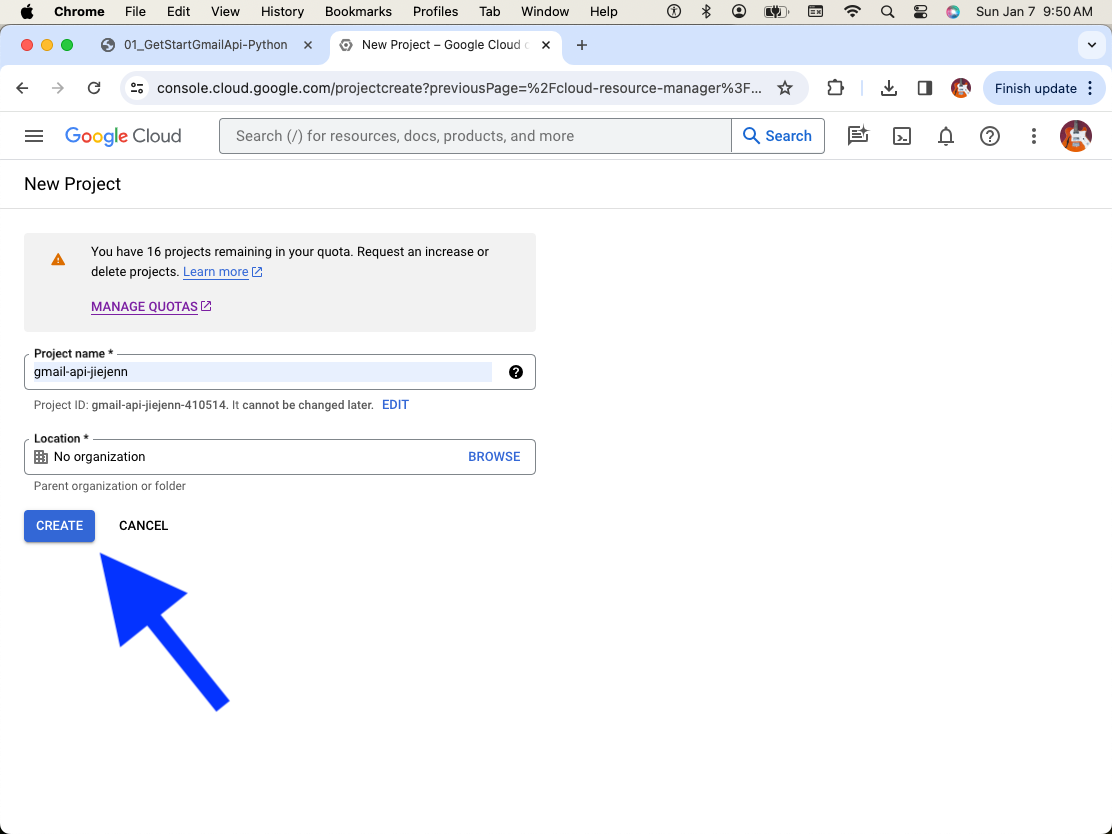Open the notifications bell
Screen dimensions: 1112x834
pos(945,135)
